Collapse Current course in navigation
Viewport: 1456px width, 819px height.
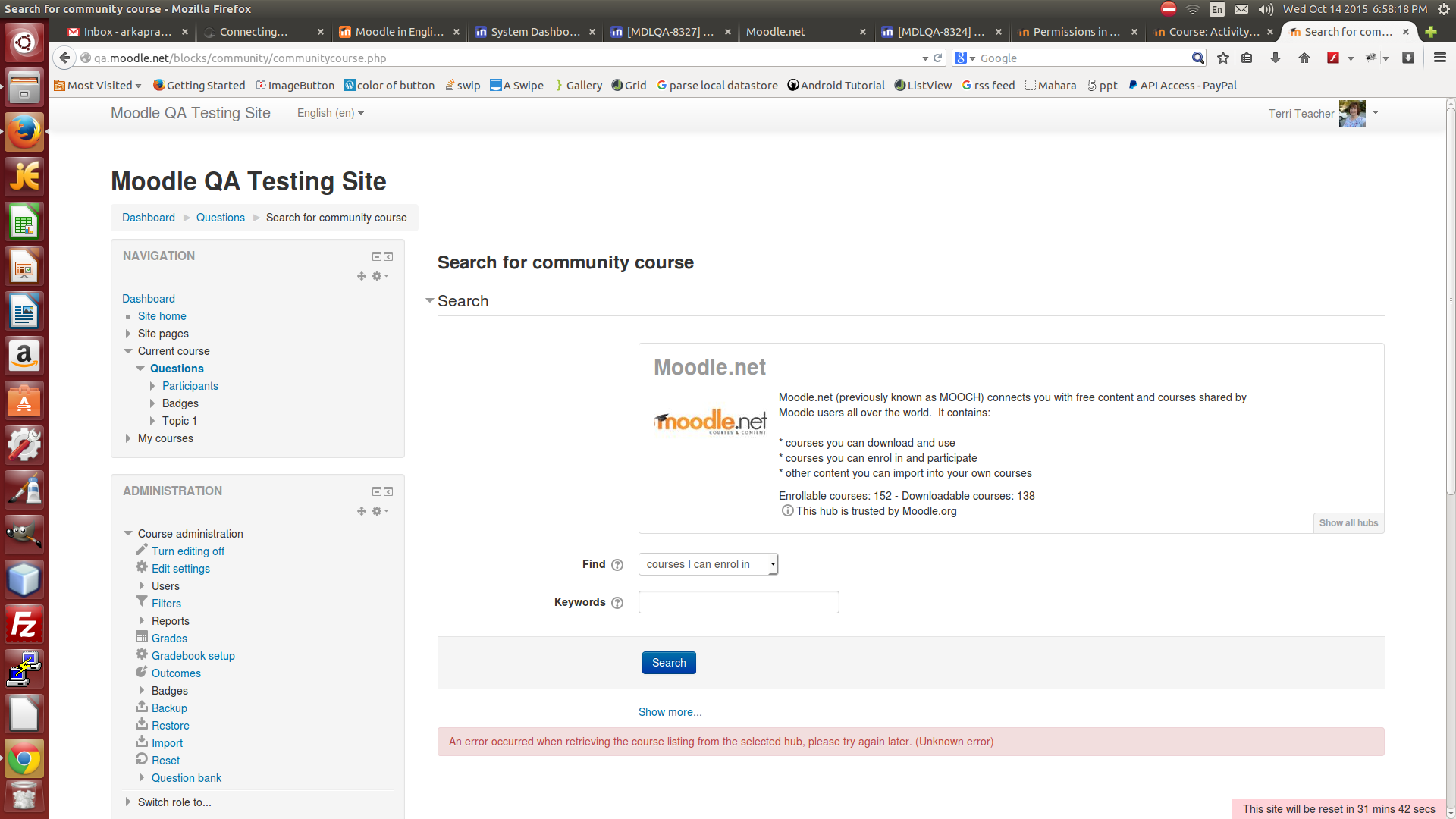point(127,351)
